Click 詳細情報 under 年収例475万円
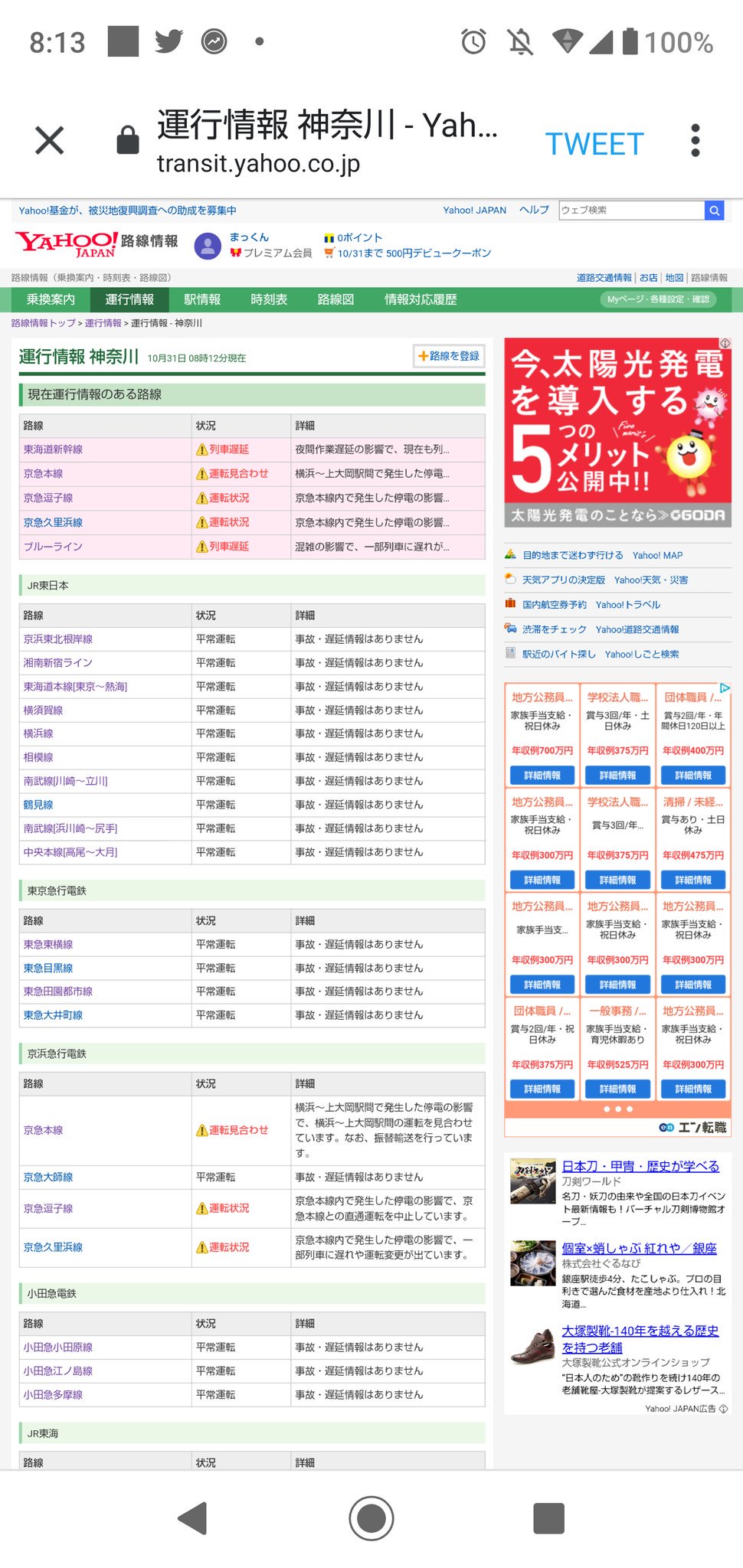 [693, 880]
